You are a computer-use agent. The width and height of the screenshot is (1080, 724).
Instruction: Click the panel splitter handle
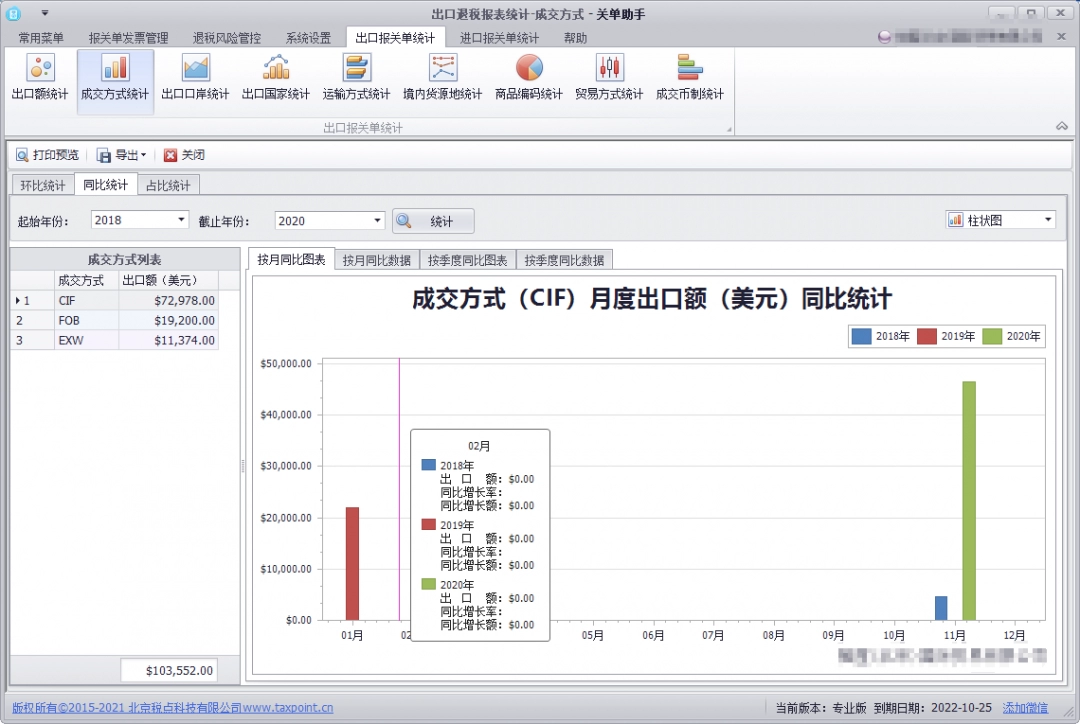tap(242, 466)
